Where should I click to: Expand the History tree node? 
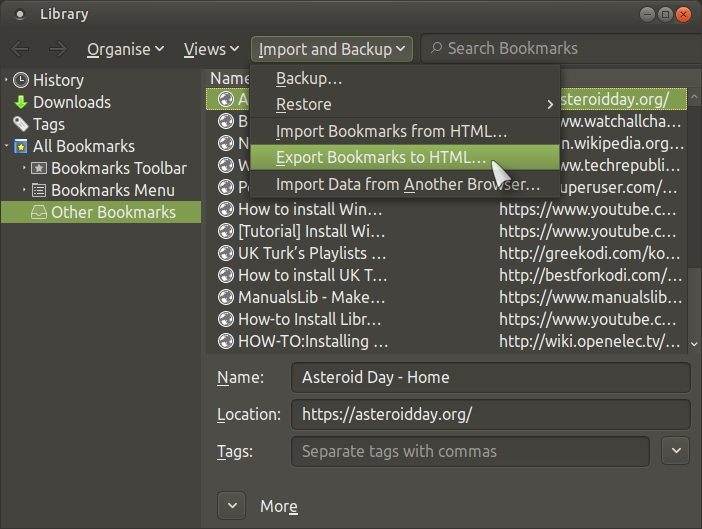point(6,80)
